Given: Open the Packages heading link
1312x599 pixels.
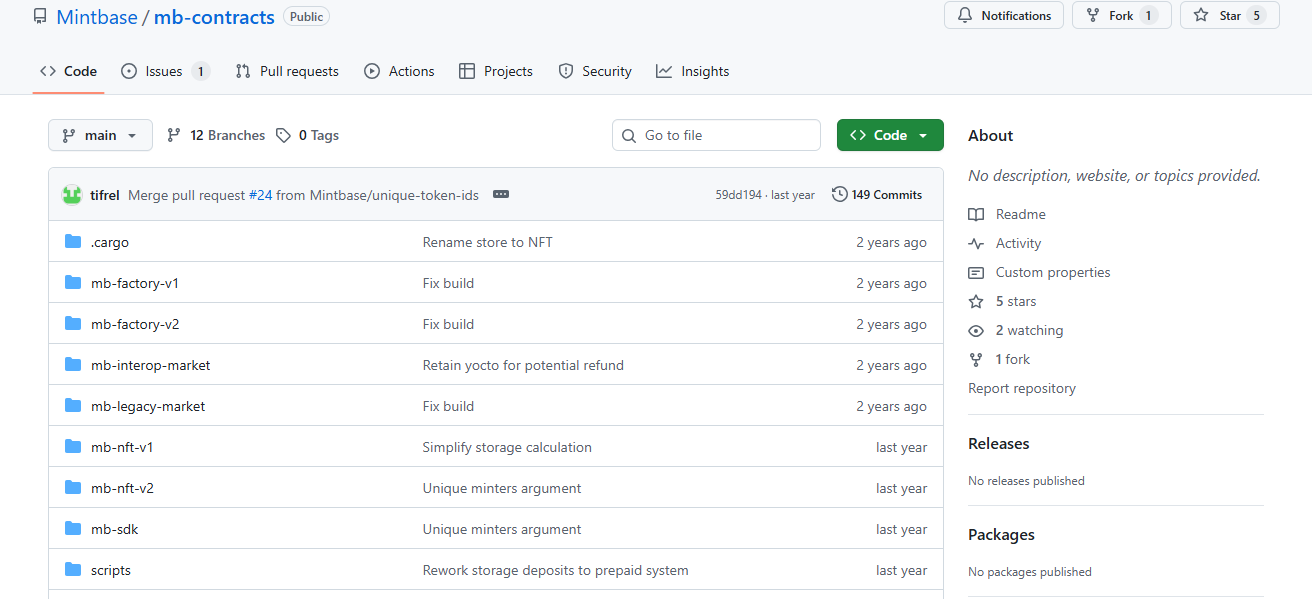Looking at the screenshot, I should 1001,535.
